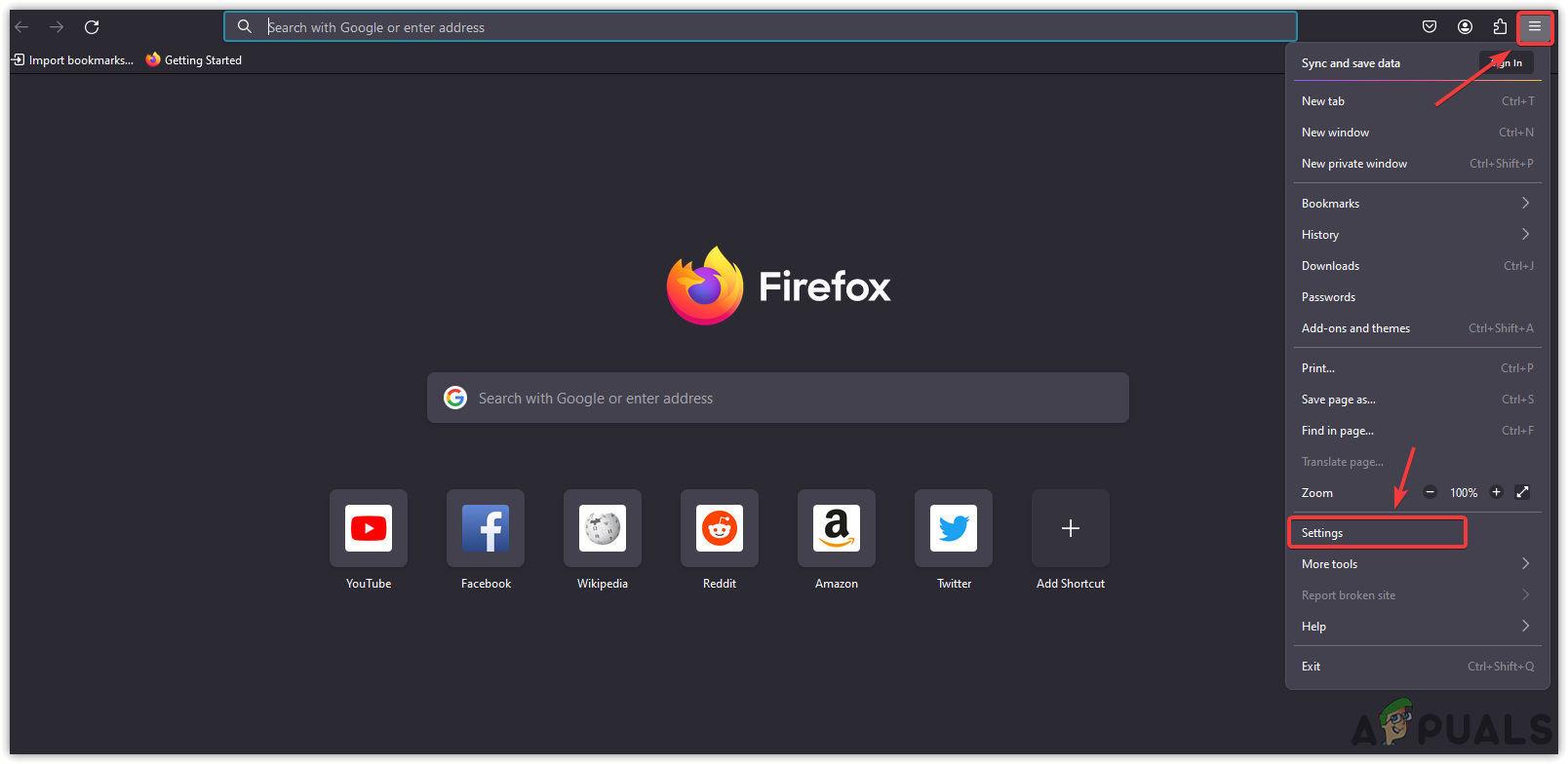Viewport: 1568px width, 764px height.
Task: Select Print... from the menu
Action: (x=1418, y=368)
